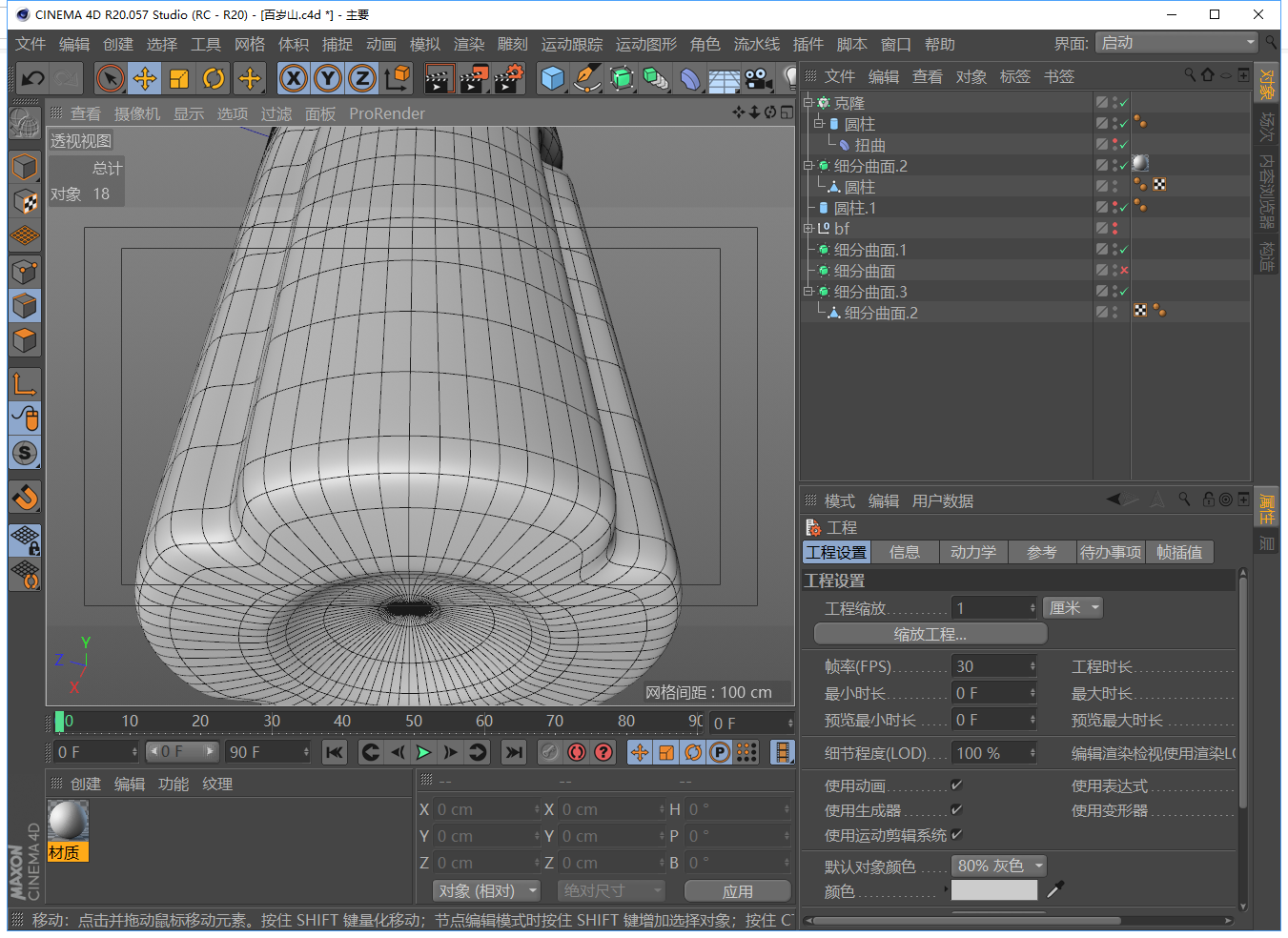
Task: Open the Edit Render Settings icon
Action: pos(507,78)
